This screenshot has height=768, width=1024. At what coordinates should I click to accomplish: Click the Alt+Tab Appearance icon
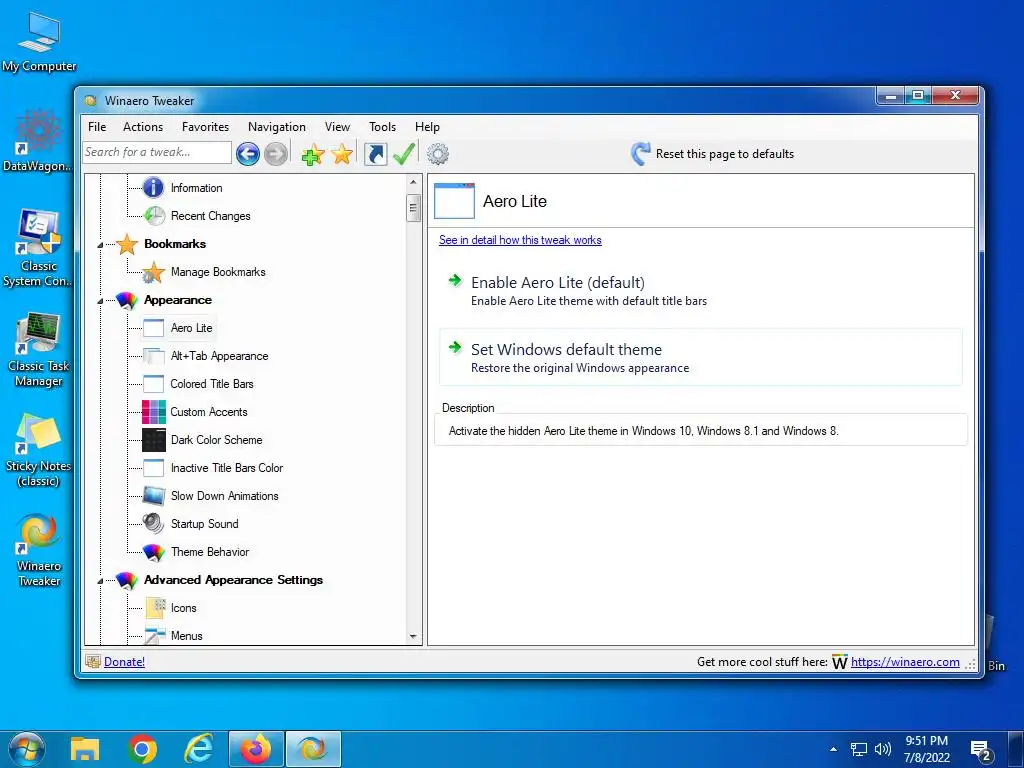[x=153, y=356]
